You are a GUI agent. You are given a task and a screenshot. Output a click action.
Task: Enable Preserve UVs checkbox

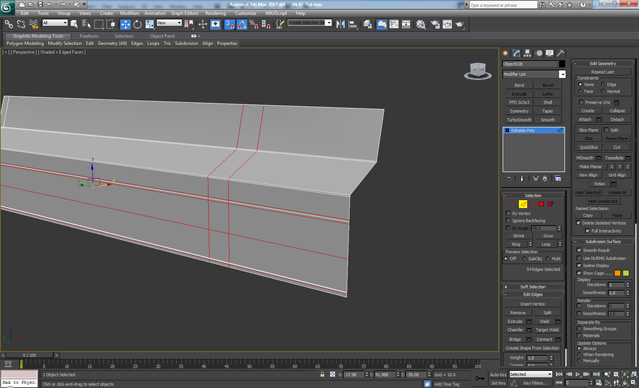coord(581,102)
